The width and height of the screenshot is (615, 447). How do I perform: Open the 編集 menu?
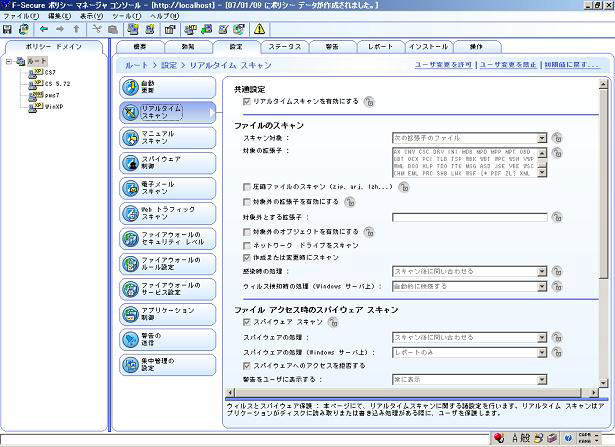coord(59,16)
